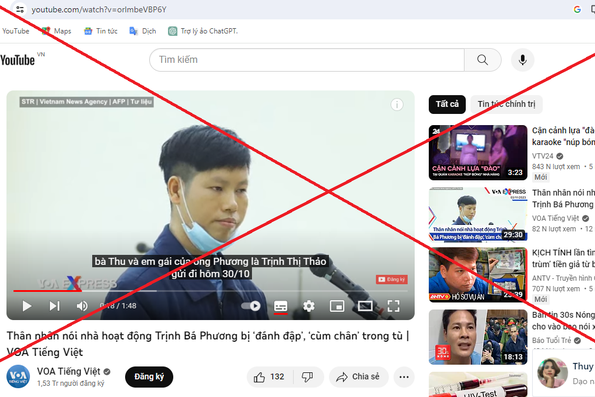Open more actions three-dot menu
The height and width of the screenshot is (397, 595).
point(404,377)
